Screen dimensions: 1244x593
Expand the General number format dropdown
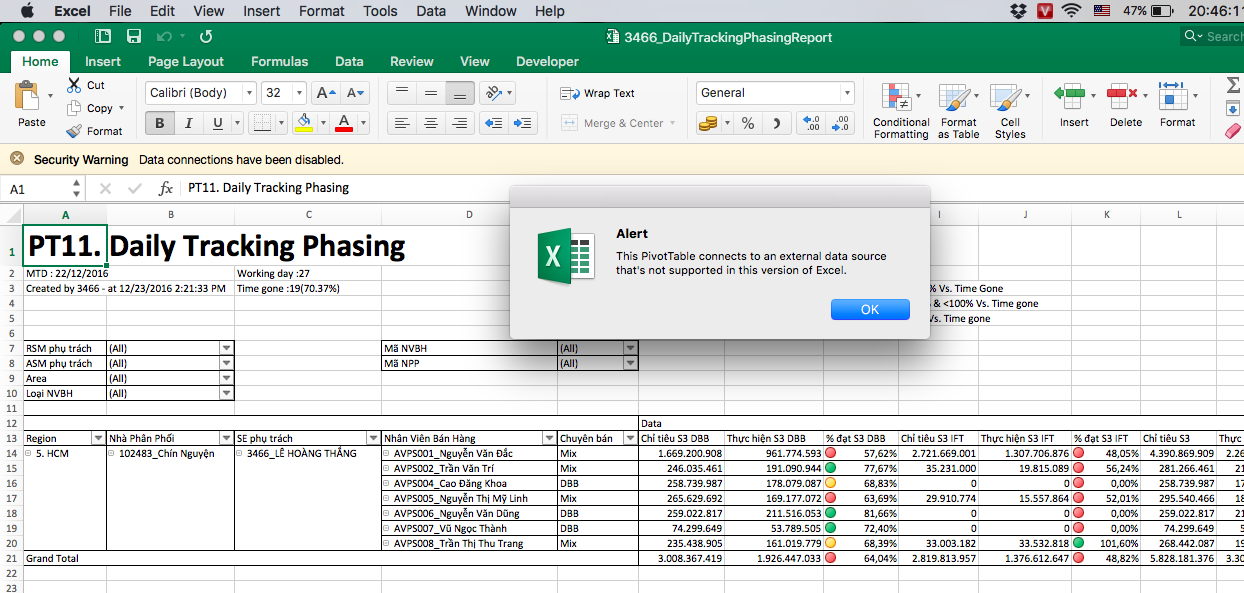847,93
